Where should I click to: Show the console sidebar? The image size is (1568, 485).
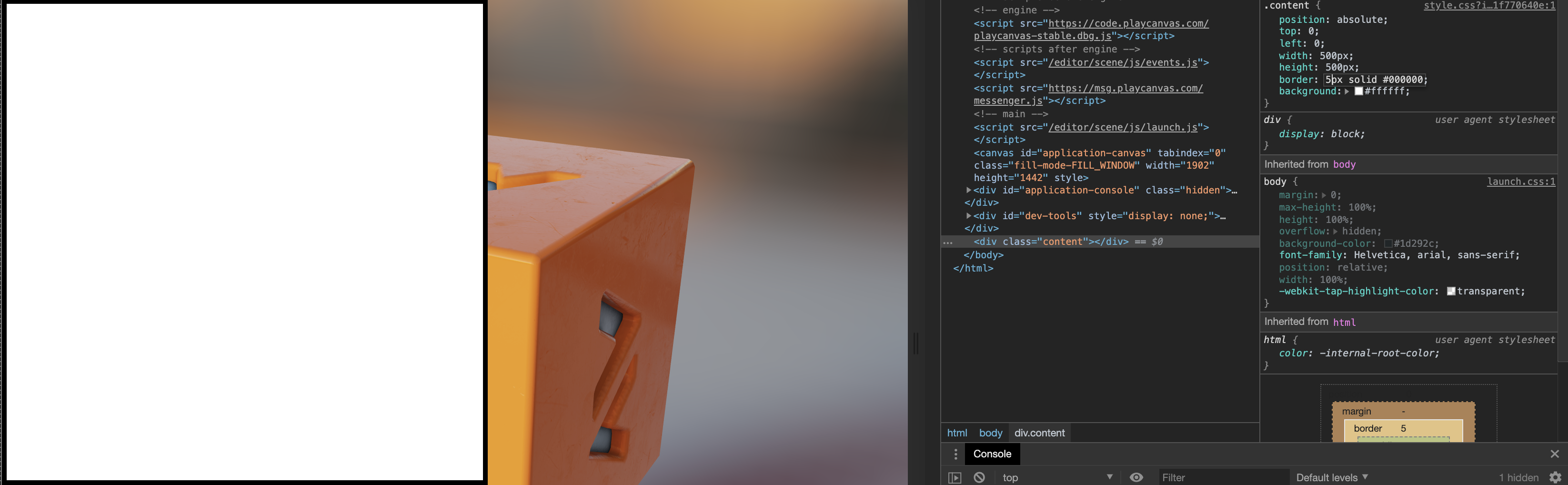[955, 478]
